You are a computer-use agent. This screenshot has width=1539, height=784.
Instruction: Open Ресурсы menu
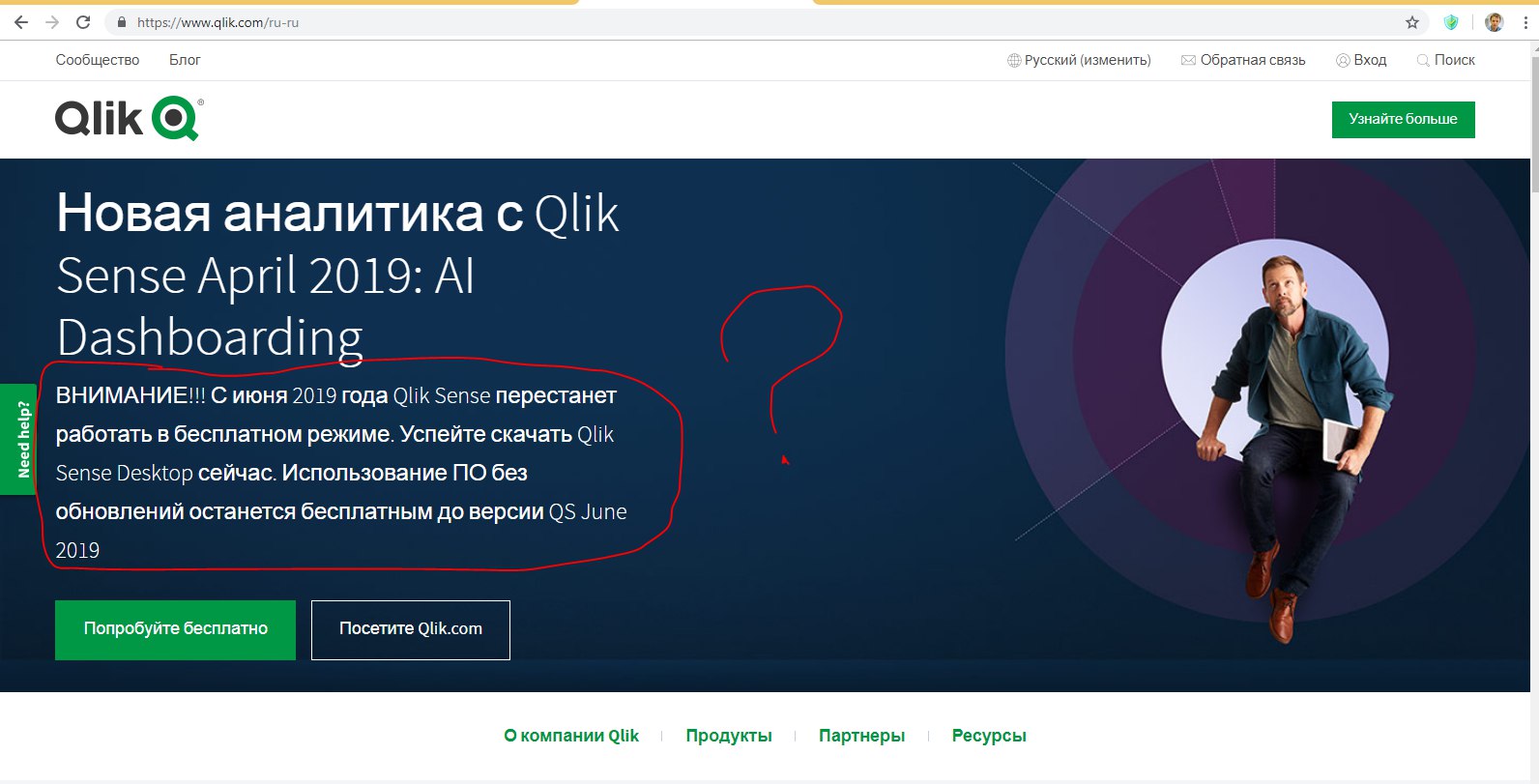point(989,736)
